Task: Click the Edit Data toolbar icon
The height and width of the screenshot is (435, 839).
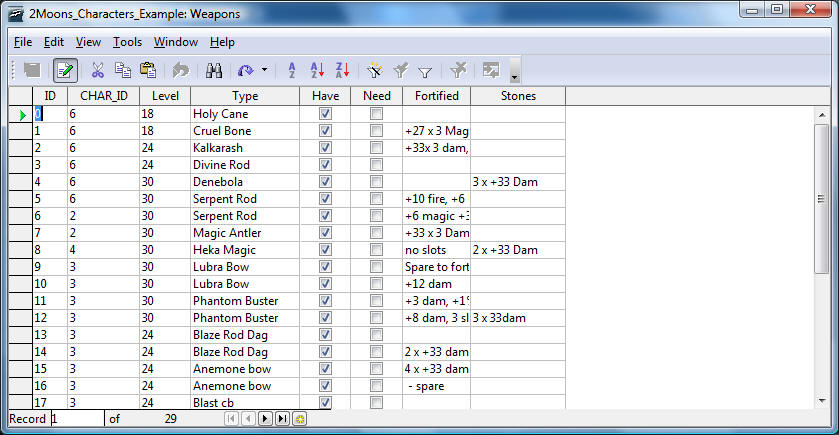Action: 65,70
